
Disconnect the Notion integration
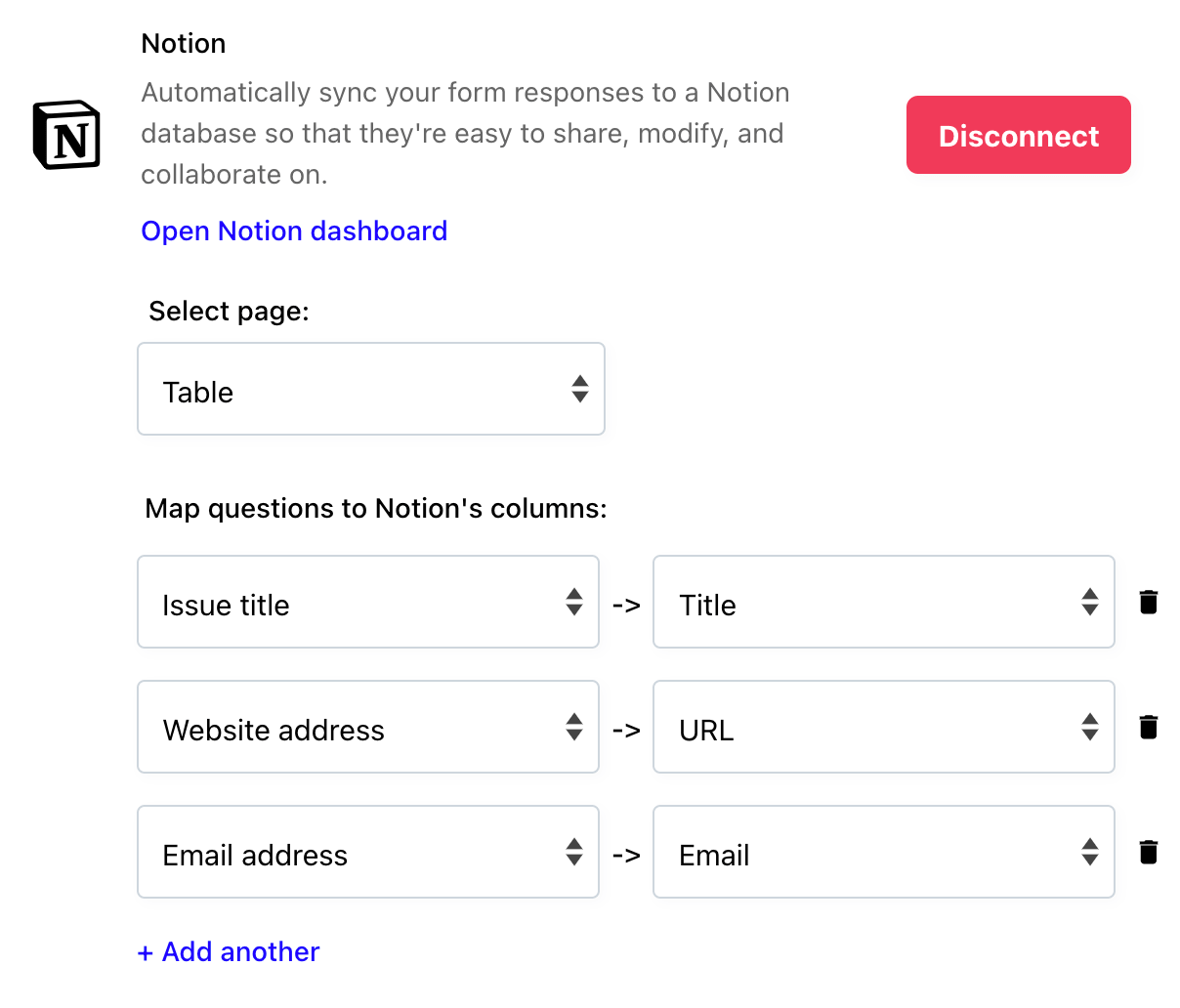pos(1019,135)
